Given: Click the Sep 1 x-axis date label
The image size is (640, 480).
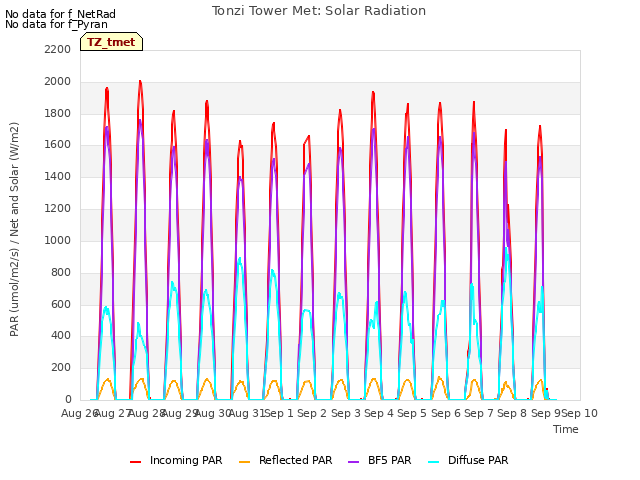Looking at the screenshot, I should [279, 413].
